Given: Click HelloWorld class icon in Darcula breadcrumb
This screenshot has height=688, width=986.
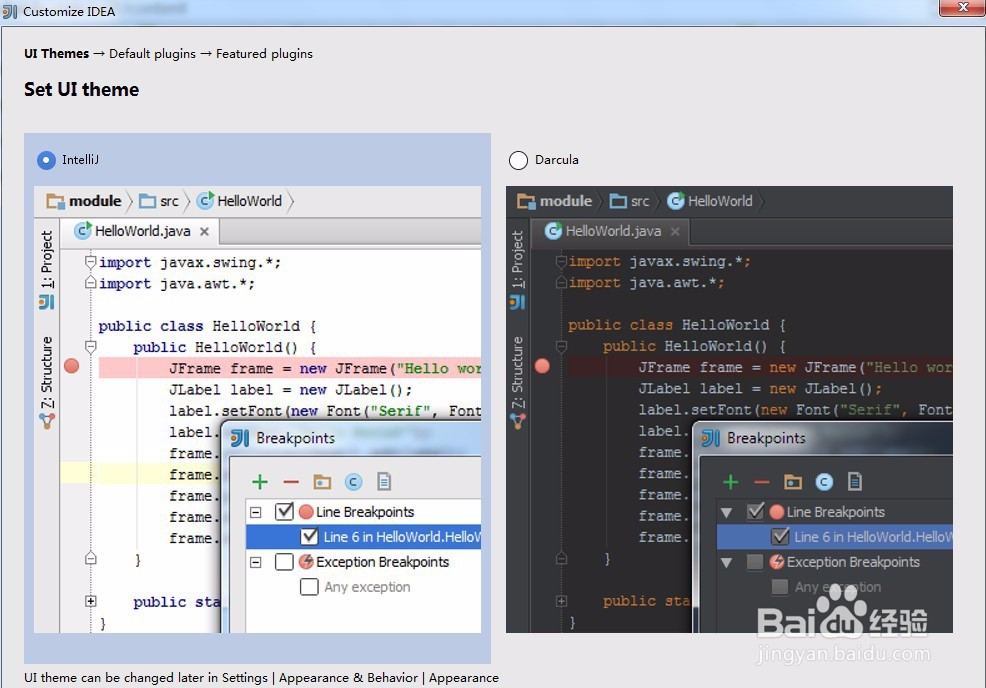Looking at the screenshot, I should click(x=675, y=201).
